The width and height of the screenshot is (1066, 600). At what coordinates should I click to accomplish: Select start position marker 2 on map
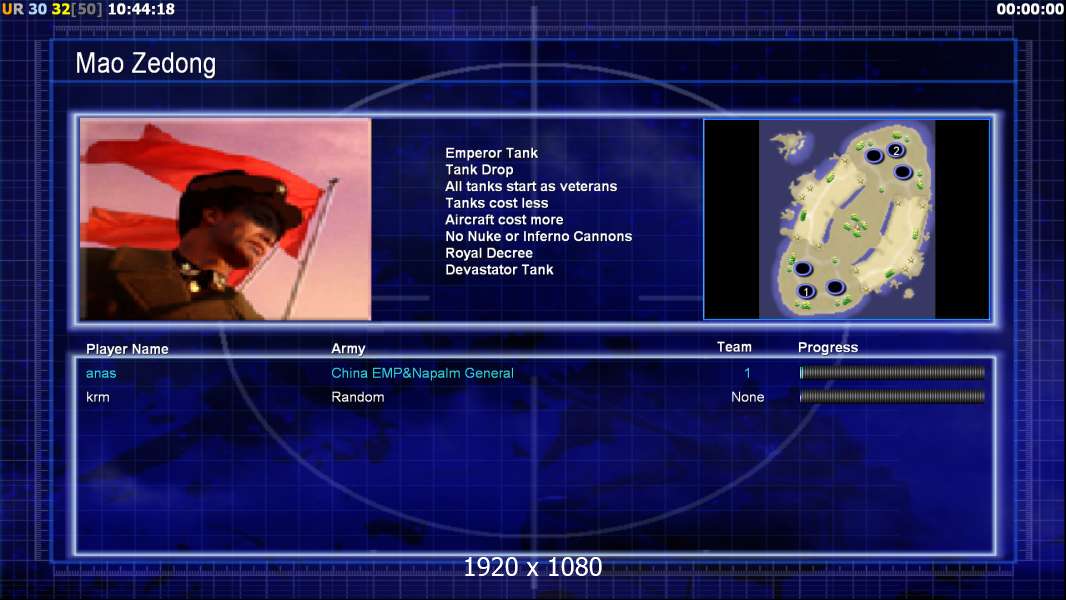pos(896,150)
